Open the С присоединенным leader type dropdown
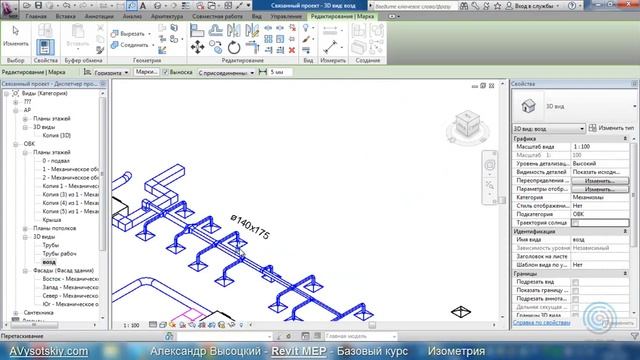The image size is (640, 360). pyautogui.click(x=226, y=73)
